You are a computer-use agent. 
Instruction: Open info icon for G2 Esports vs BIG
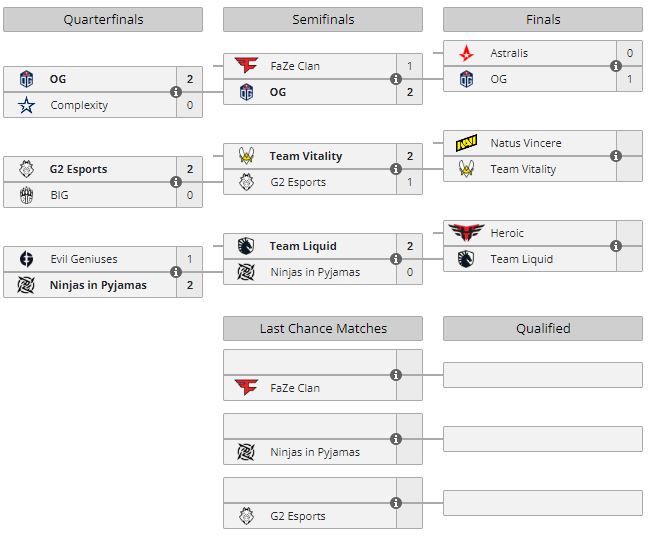176,182
